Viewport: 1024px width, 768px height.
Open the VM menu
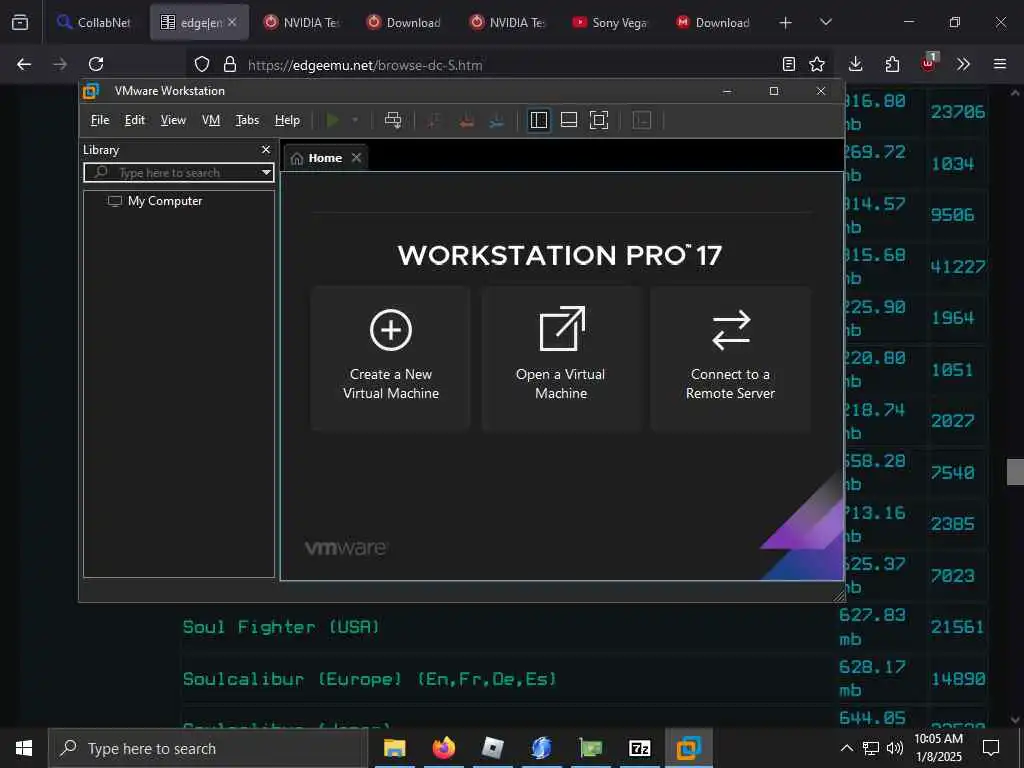[x=210, y=120]
